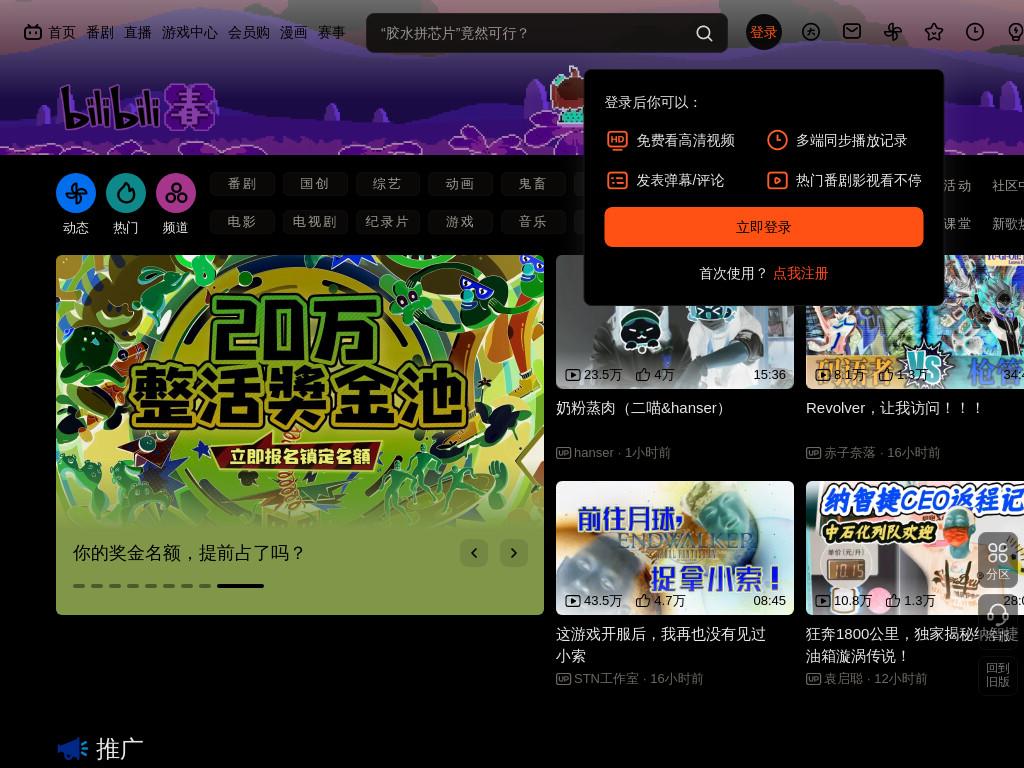The height and width of the screenshot is (768, 1024).
Task: Click 回到旧版 button
Action: (997, 675)
